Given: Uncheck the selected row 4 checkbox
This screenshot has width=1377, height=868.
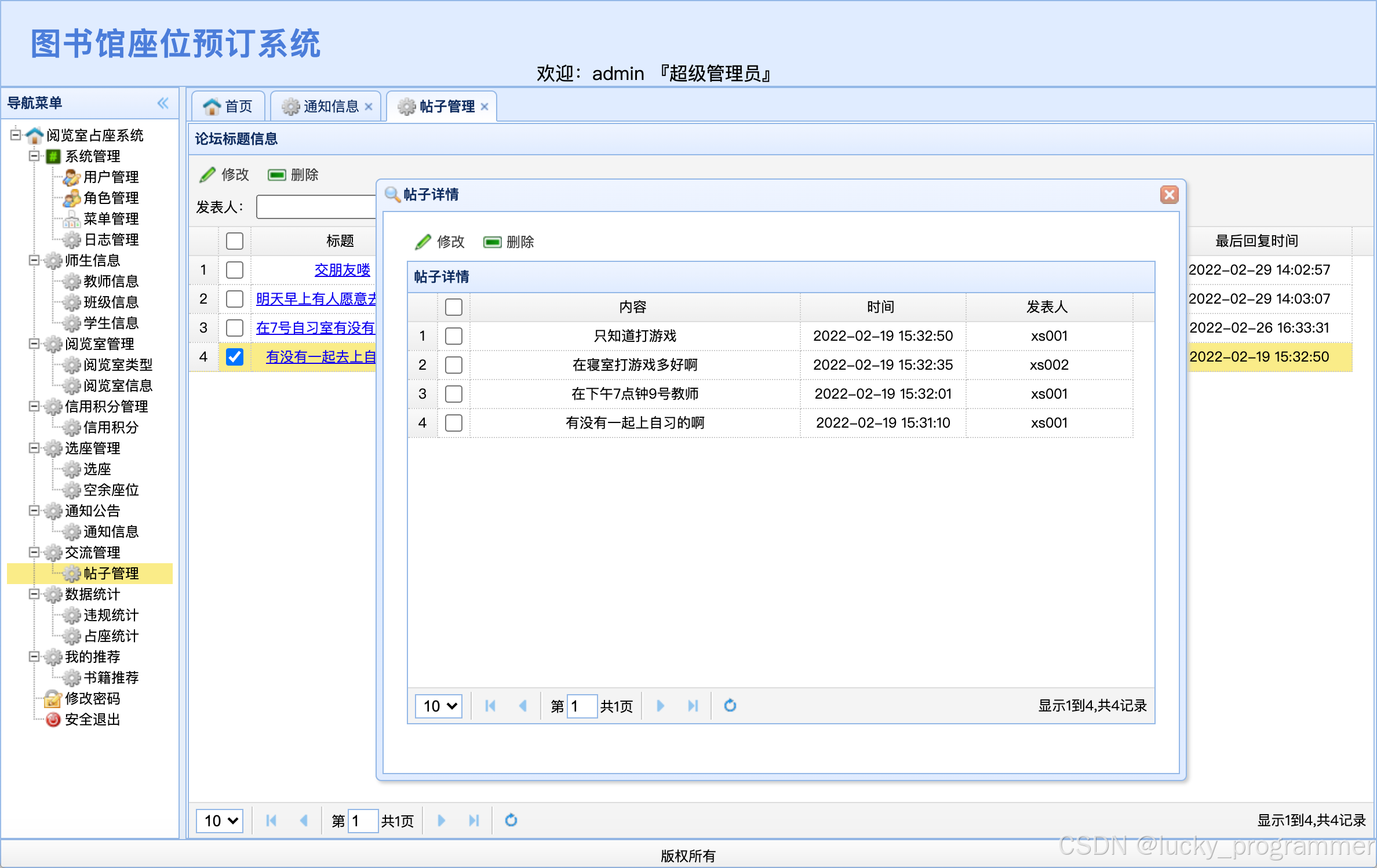Looking at the screenshot, I should click(235, 356).
